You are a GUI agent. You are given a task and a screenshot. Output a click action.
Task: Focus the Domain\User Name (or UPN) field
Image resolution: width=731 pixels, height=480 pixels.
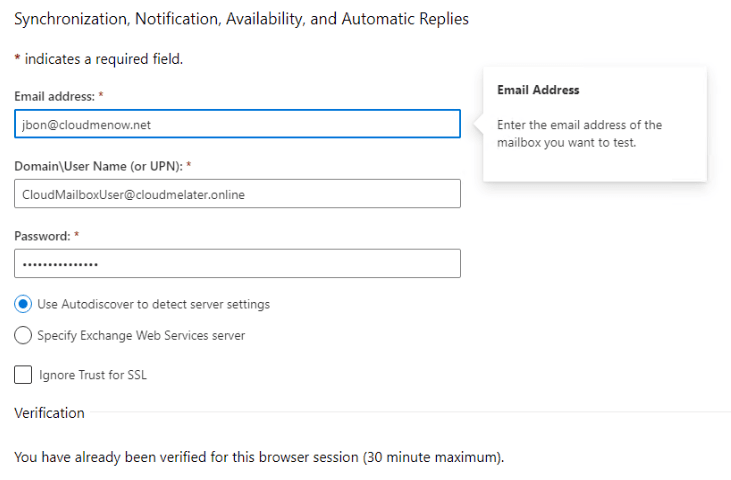237,194
